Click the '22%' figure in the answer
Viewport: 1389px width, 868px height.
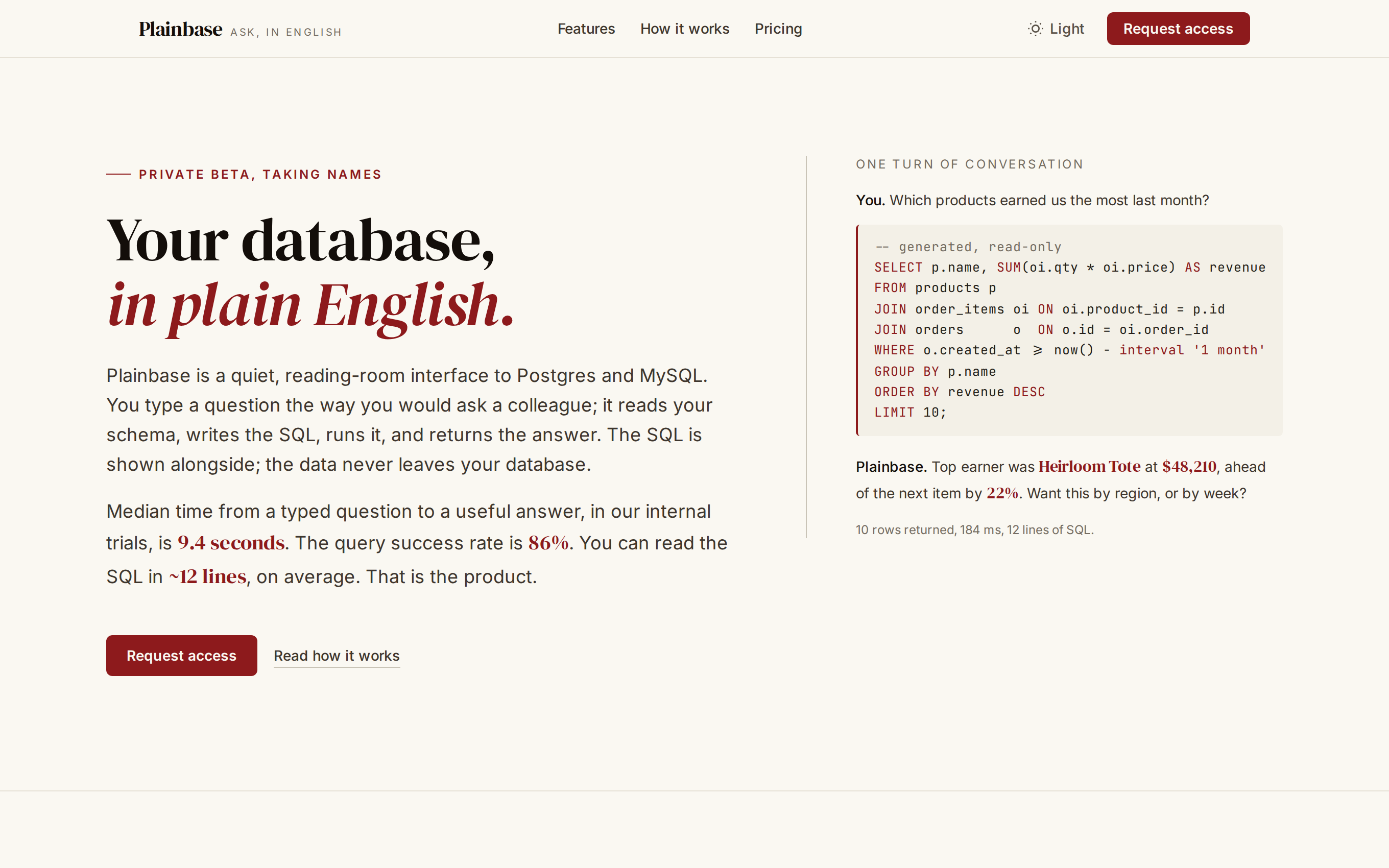[1002, 493]
